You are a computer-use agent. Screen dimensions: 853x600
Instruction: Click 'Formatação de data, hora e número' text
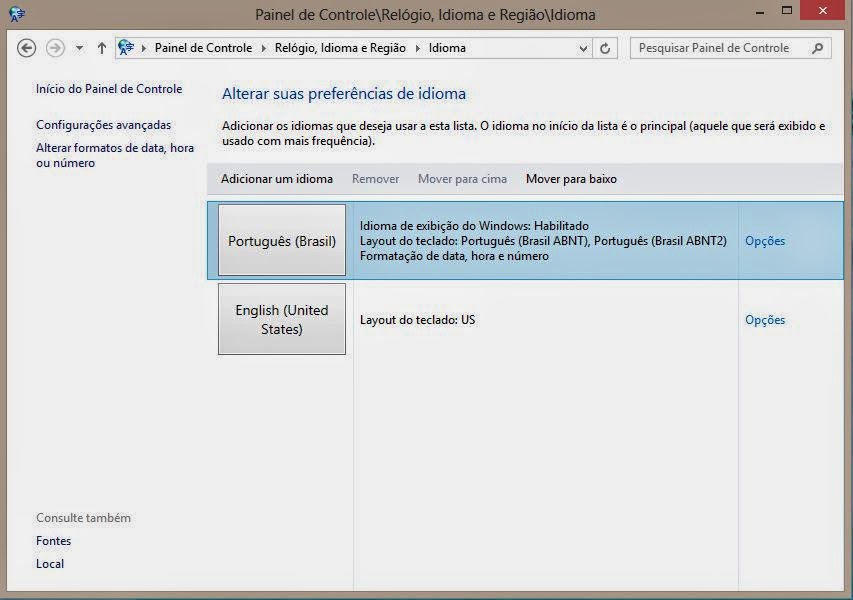[x=454, y=256]
